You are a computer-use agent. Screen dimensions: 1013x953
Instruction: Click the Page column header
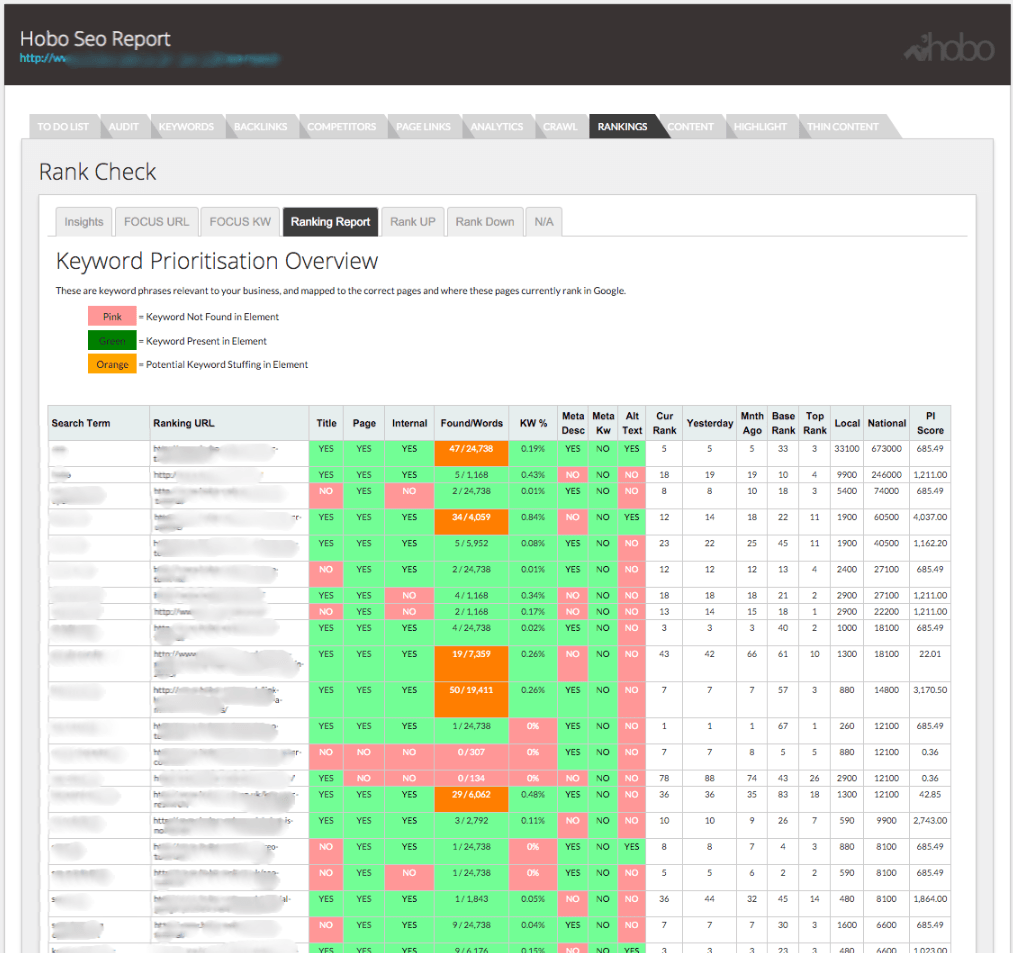tap(364, 423)
